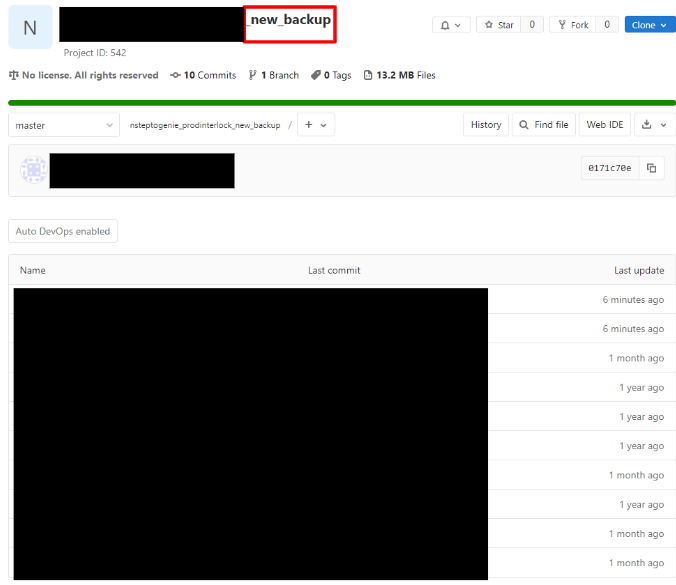Open the 0 Tags link
This screenshot has height=585, width=676.
[331, 75]
